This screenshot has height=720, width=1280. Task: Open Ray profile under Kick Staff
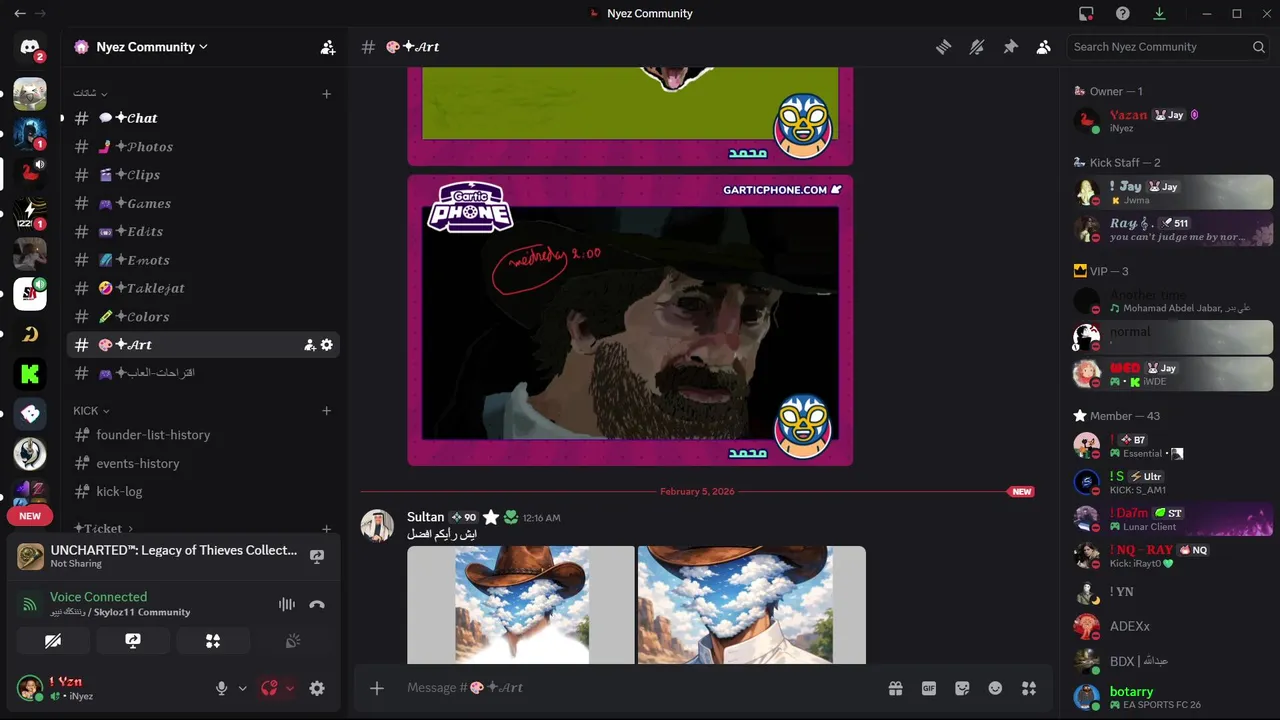(x=1171, y=229)
